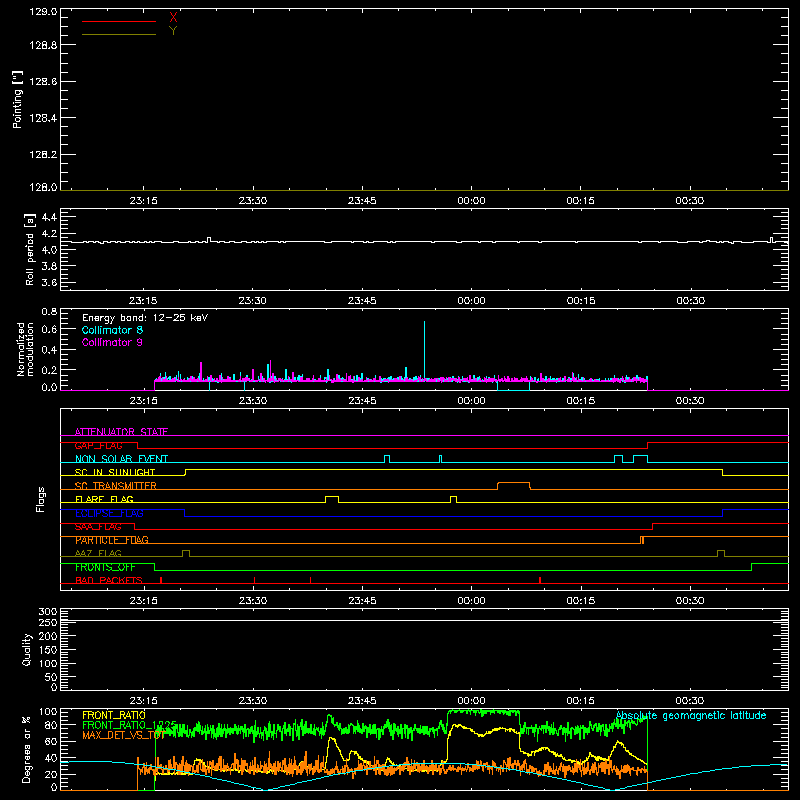Screen dimensions: 800x800
Task: Click the ECLIPSE_FLAG label
Action: coord(109,513)
